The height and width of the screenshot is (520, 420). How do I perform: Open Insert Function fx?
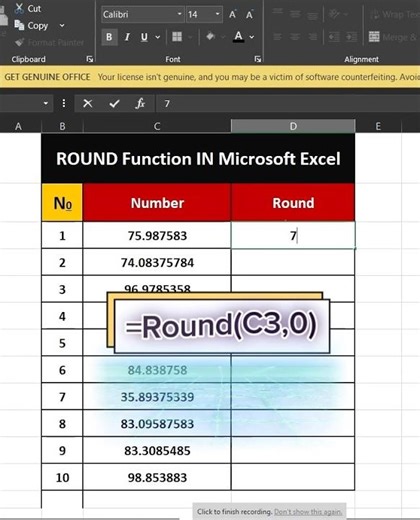140,104
